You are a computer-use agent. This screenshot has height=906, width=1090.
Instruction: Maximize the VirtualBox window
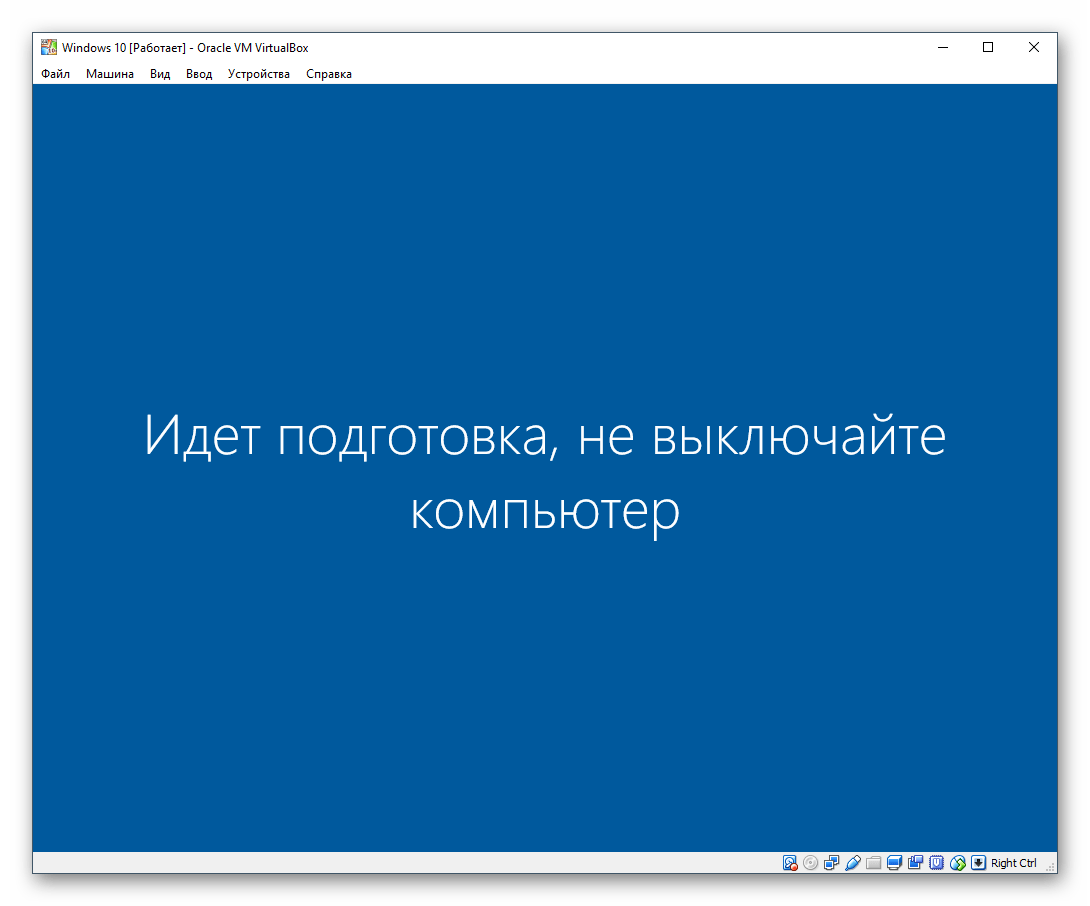point(988,47)
